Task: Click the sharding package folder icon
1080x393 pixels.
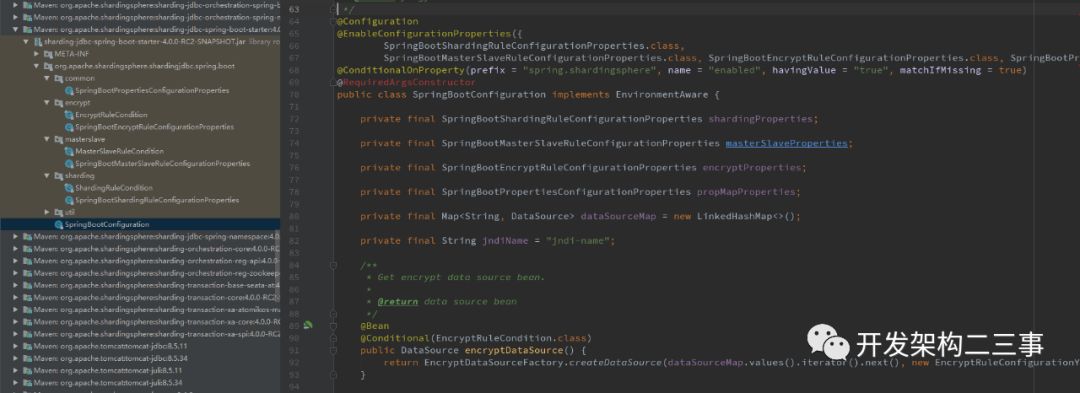Action: (59, 176)
